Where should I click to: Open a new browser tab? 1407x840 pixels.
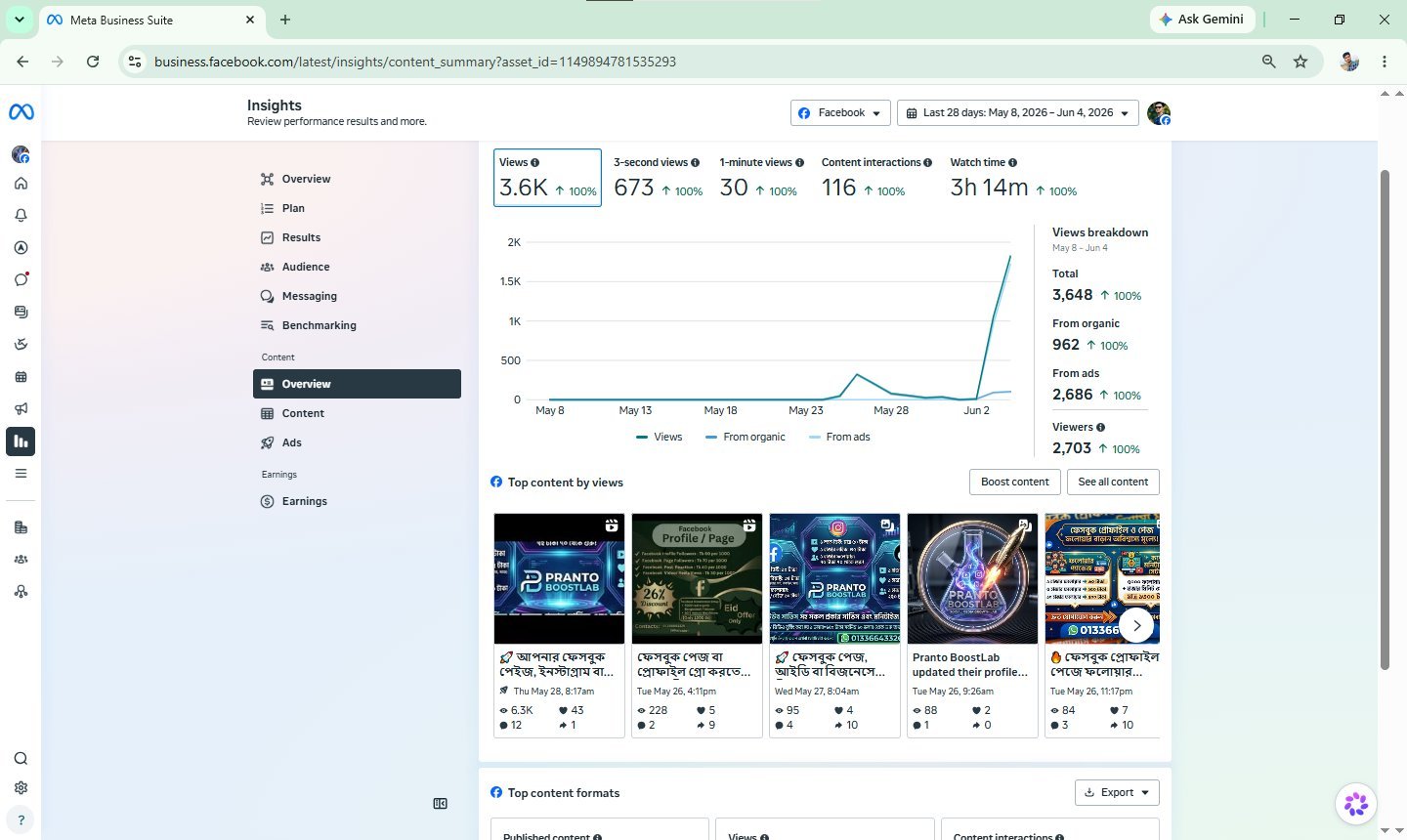[285, 20]
